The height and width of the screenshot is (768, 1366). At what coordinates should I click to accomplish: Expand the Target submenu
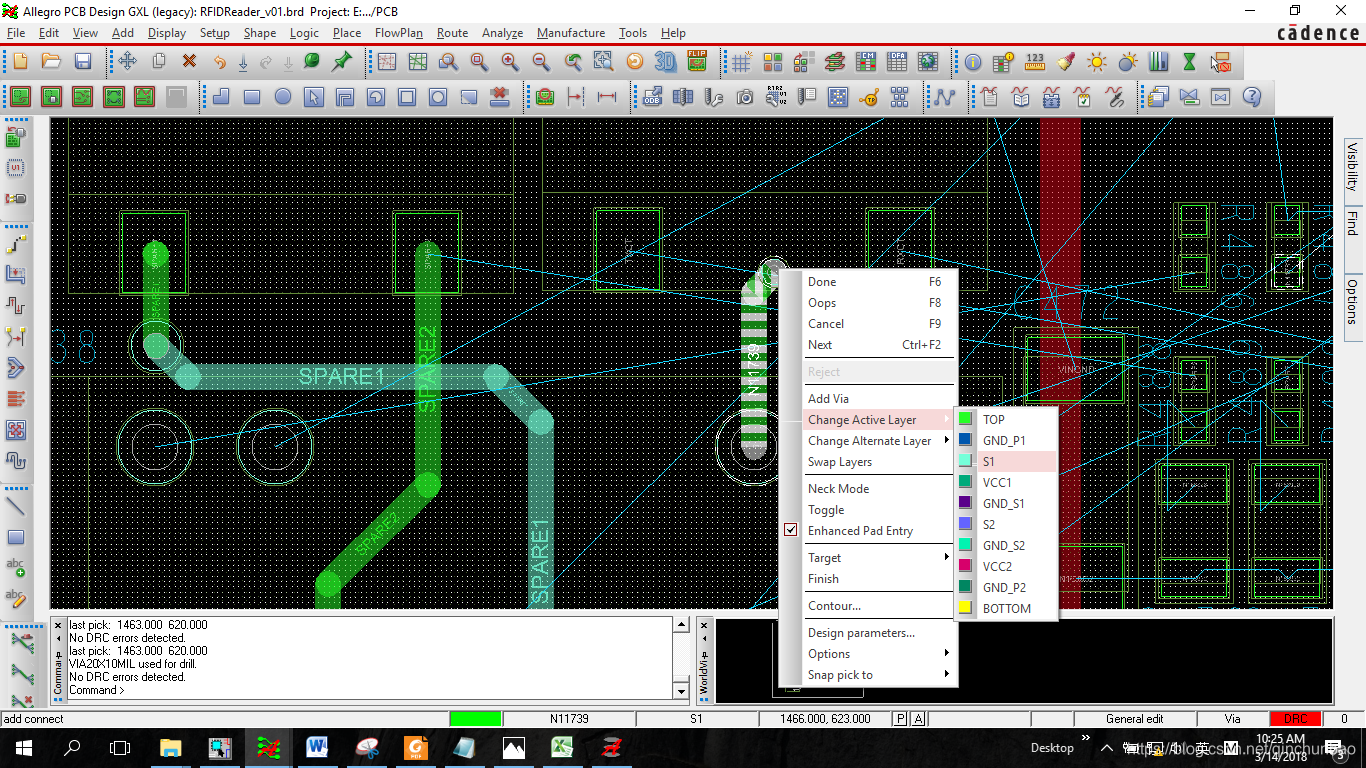pos(825,558)
